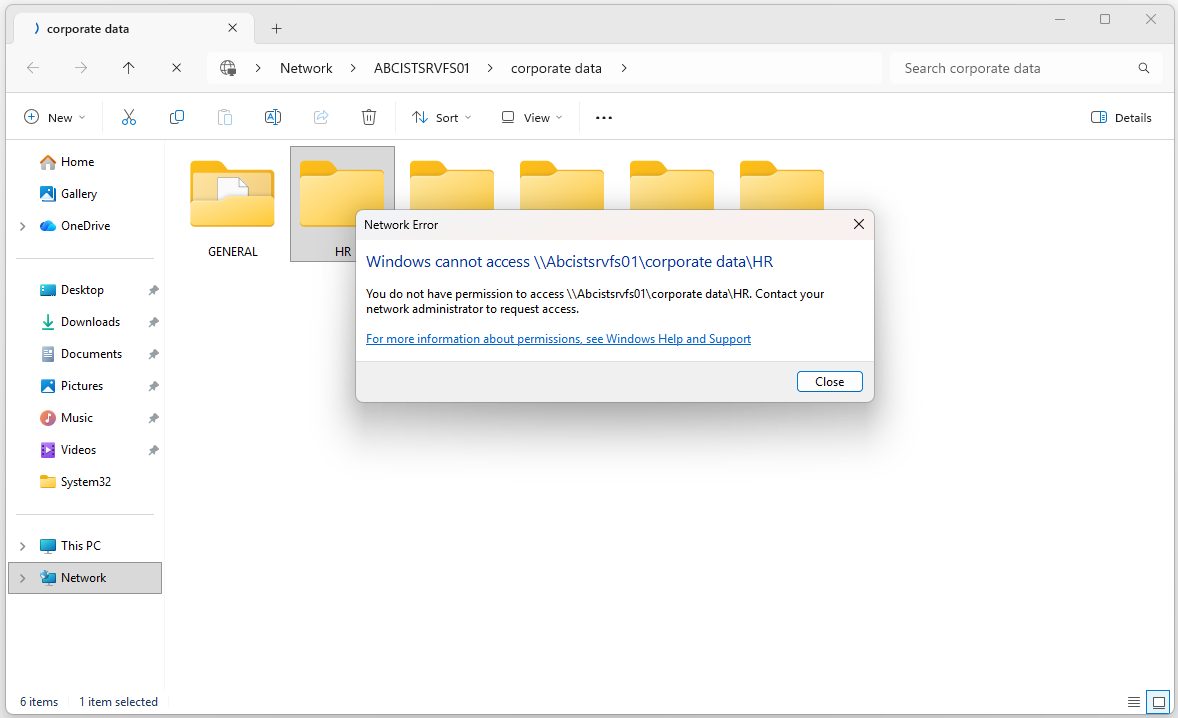Expand the OneDrive tree node
Screen dimensions: 1178x718
[x=23, y=226]
